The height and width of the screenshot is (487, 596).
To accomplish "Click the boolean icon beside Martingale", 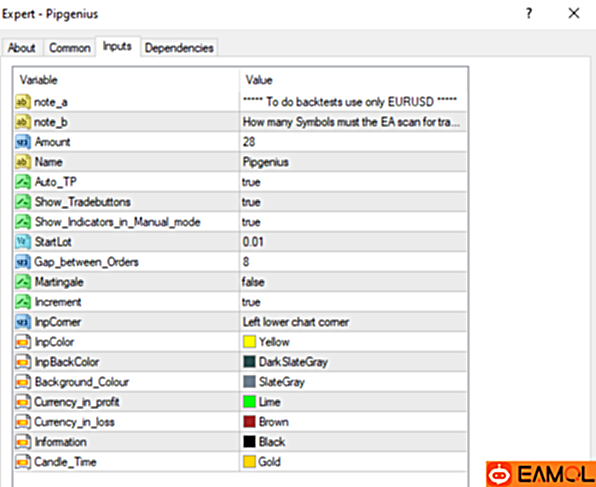I will pos(23,282).
